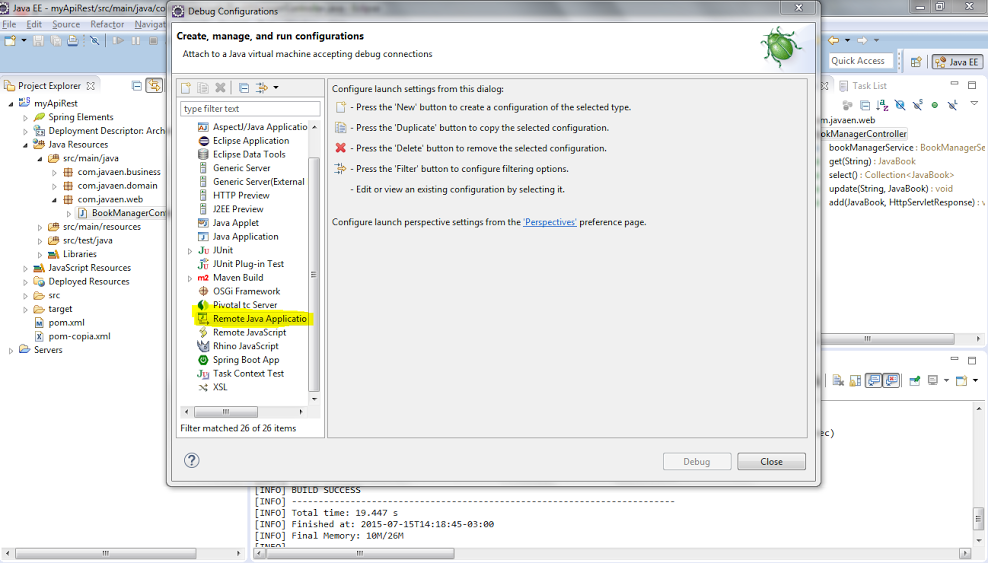Select OSGi Framework configuration type
Viewport: 988px width, 563px height.
pyautogui.click(x=239, y=291)
